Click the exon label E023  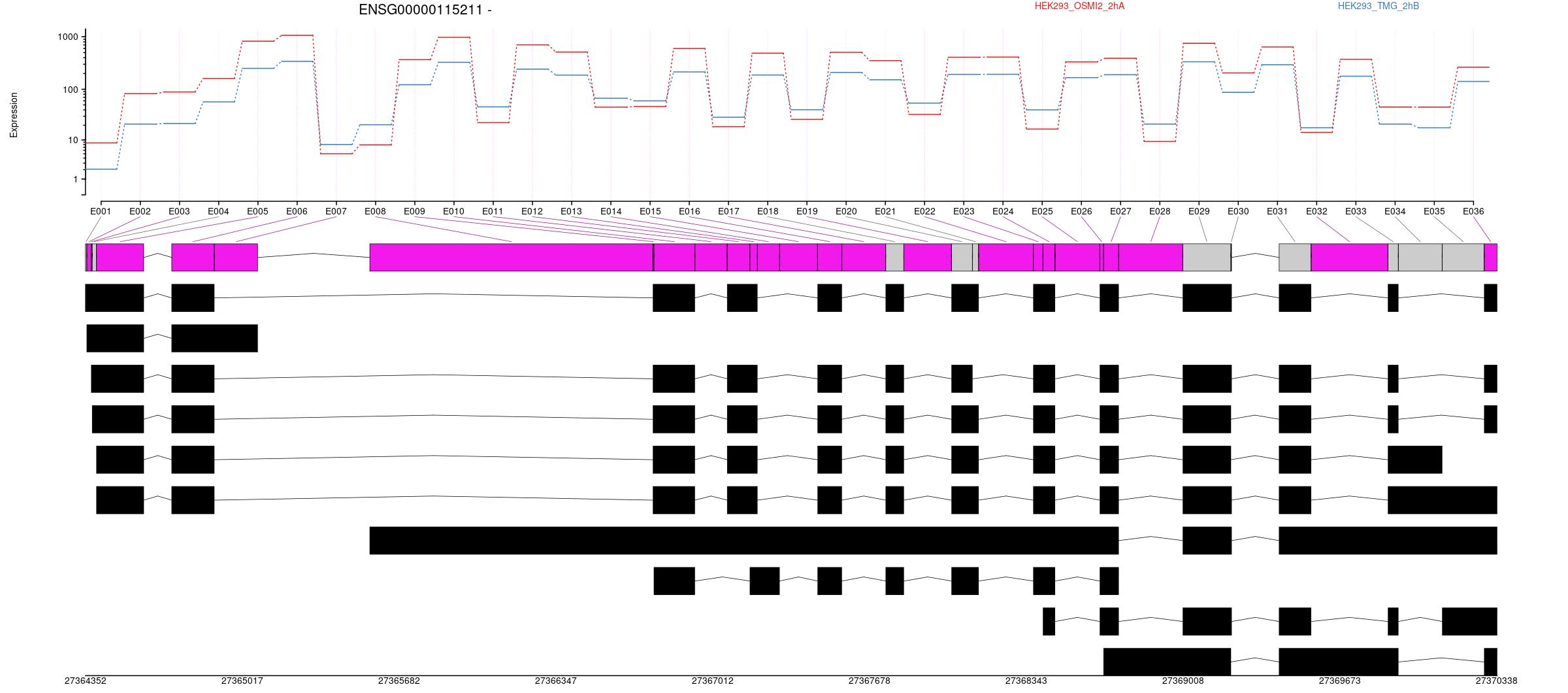[x=964, y=211]
